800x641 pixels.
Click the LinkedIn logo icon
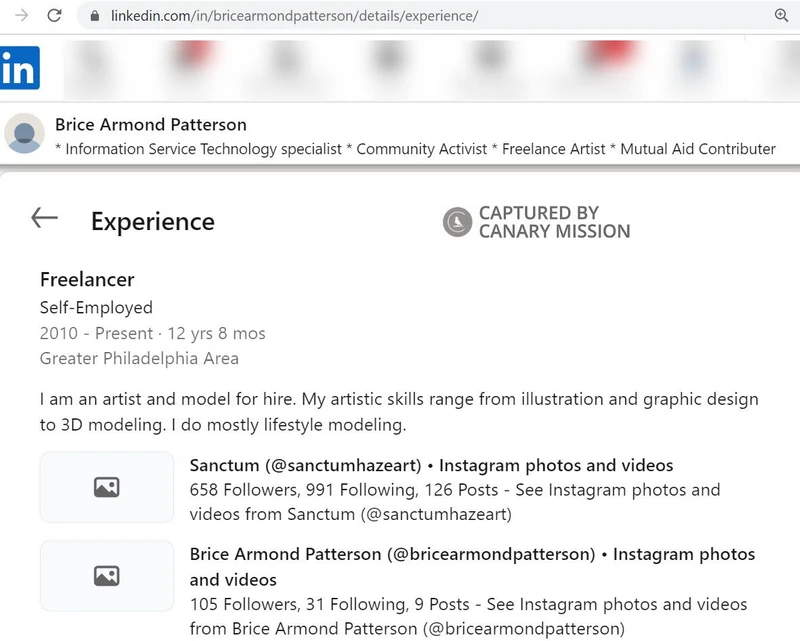(x=16, y=68)
